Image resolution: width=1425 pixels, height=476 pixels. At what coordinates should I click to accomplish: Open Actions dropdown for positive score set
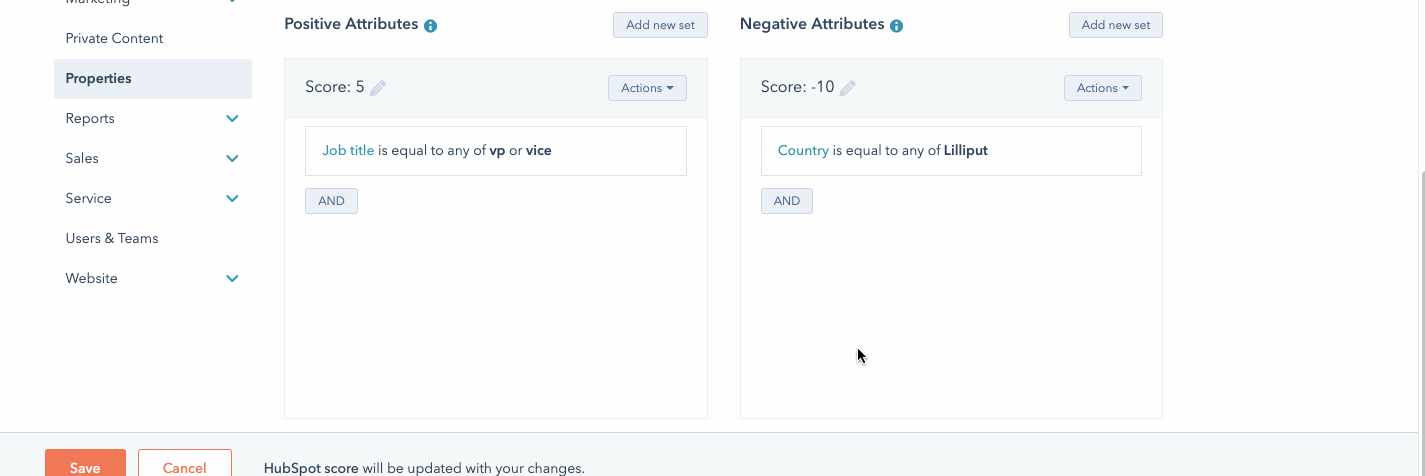pos(647,88)
